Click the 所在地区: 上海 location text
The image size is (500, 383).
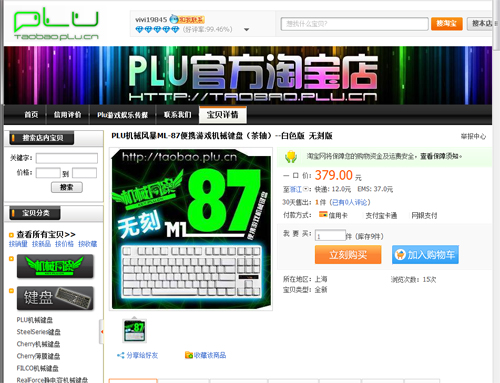305,279
